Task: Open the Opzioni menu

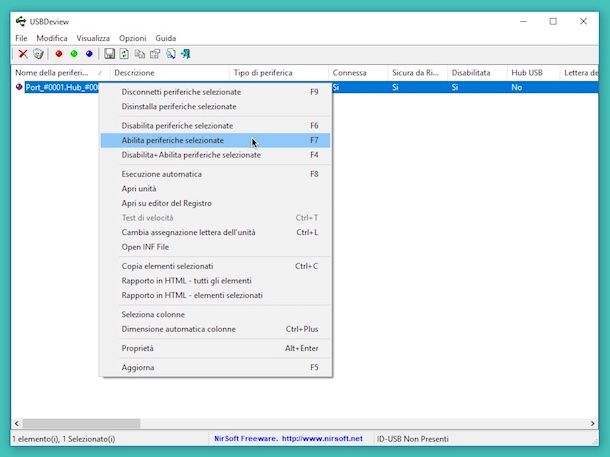Action: [133, 38]
